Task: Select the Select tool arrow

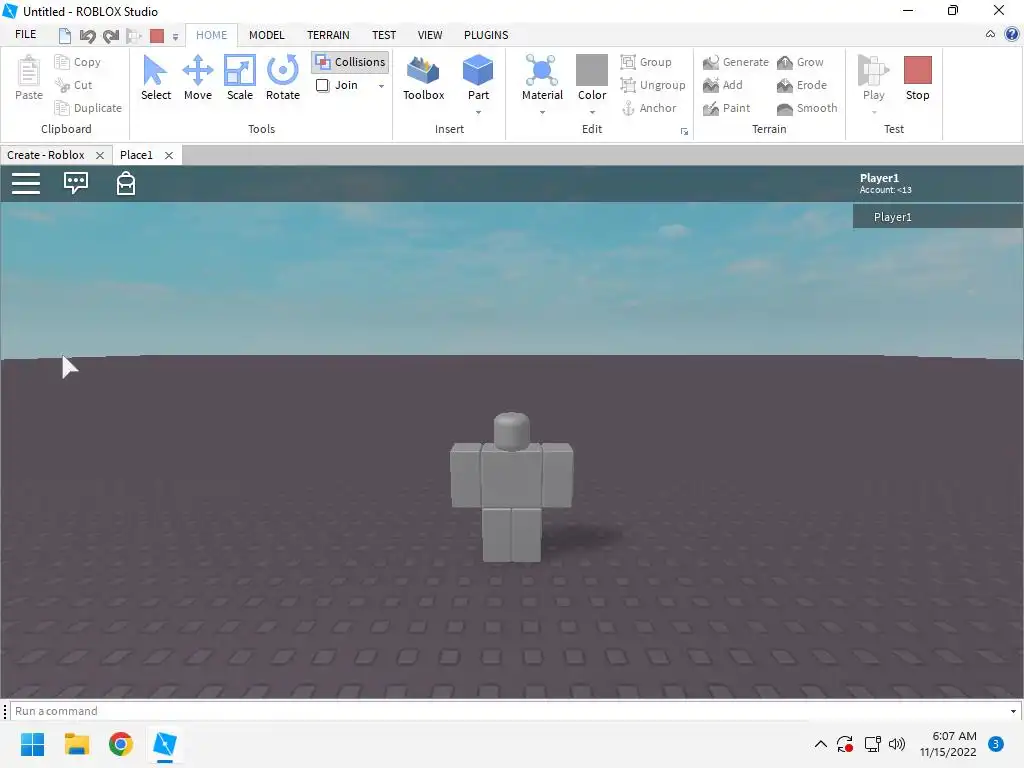Action: (x=155, y=78)
